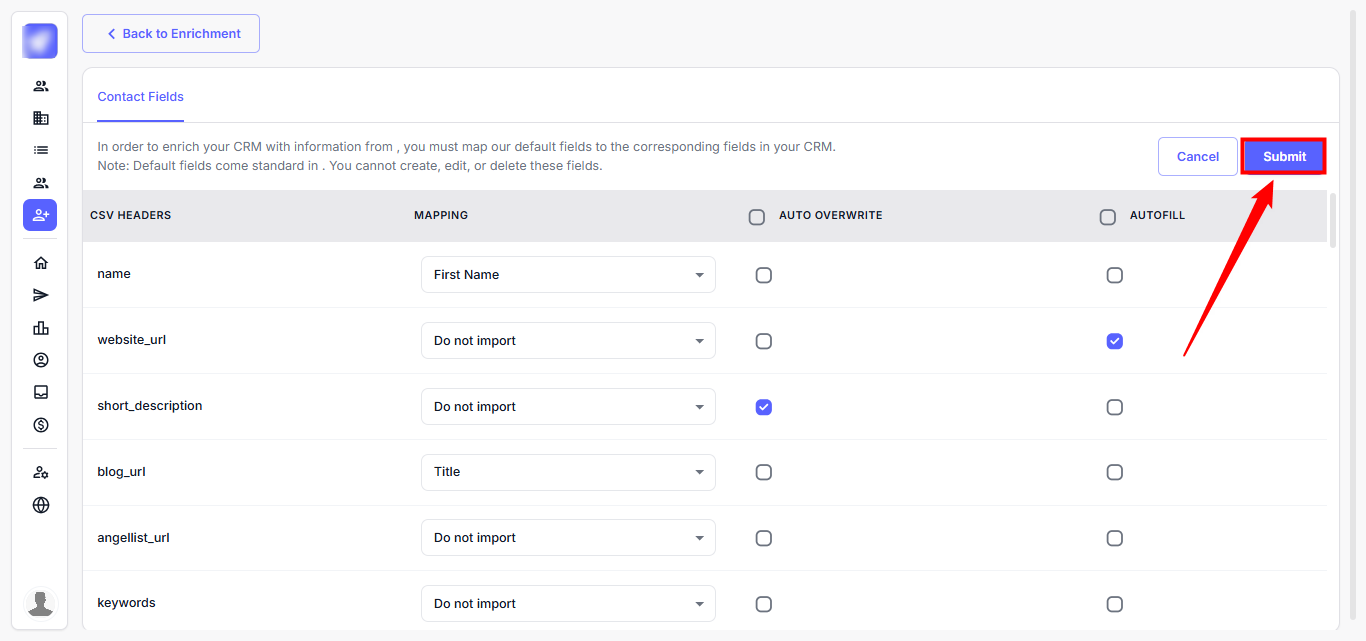Expand the blog_url mapping dropdown showing Title
The width and height of the screenshot is (1366, 641).
point(568,472)
